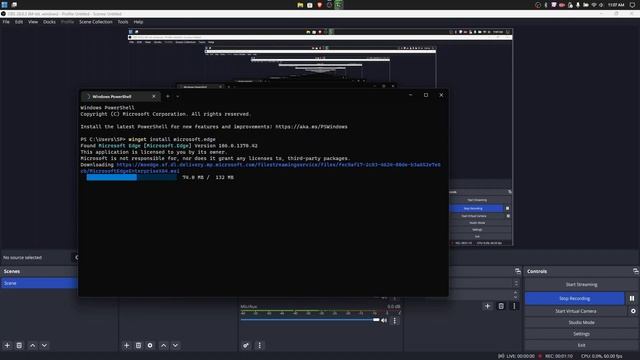Select the 'Scene' entry in Scenes list
The height and width of the screenshot is (360, 640).
[39, 283]
